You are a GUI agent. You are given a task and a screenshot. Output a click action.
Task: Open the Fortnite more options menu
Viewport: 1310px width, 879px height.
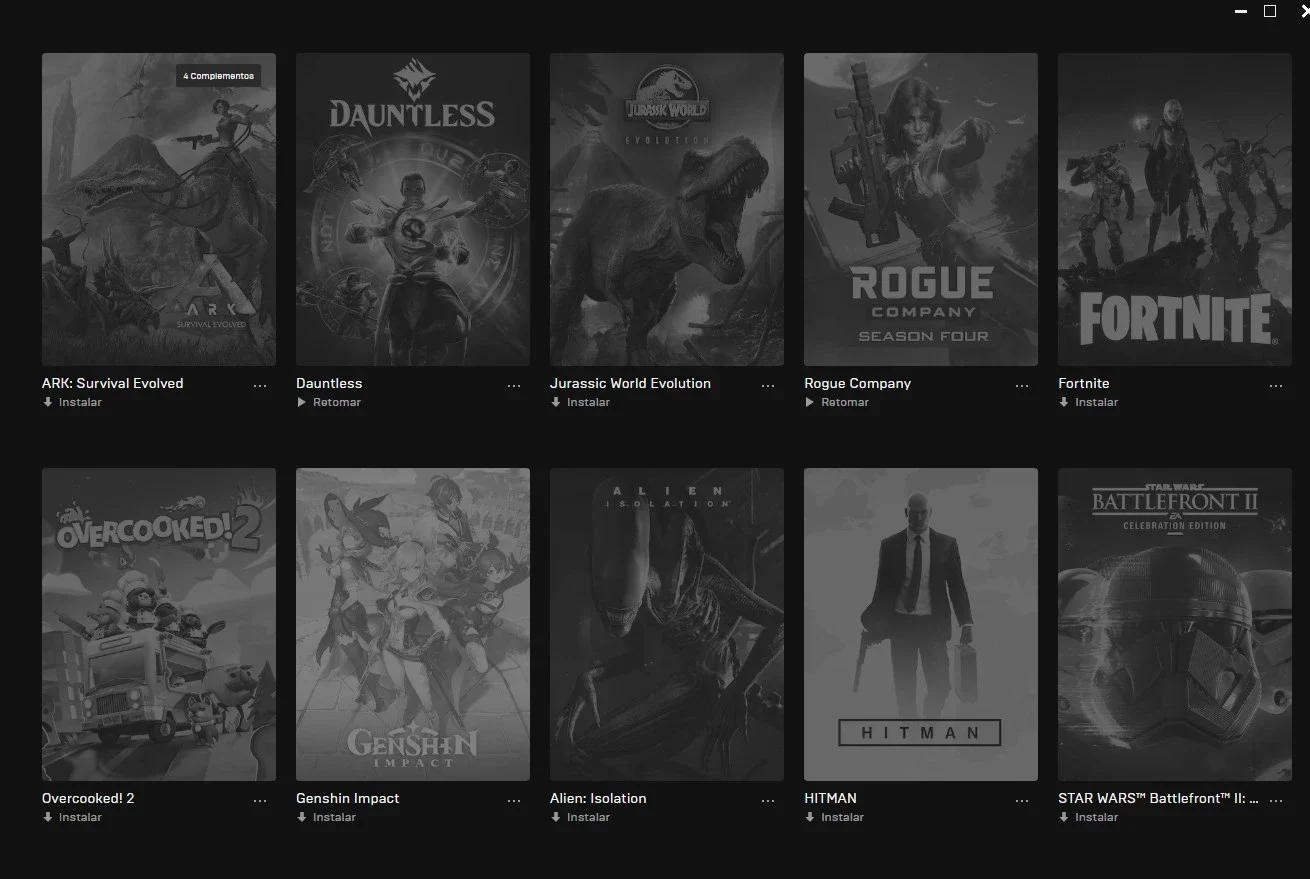[x=1276, y=385]
